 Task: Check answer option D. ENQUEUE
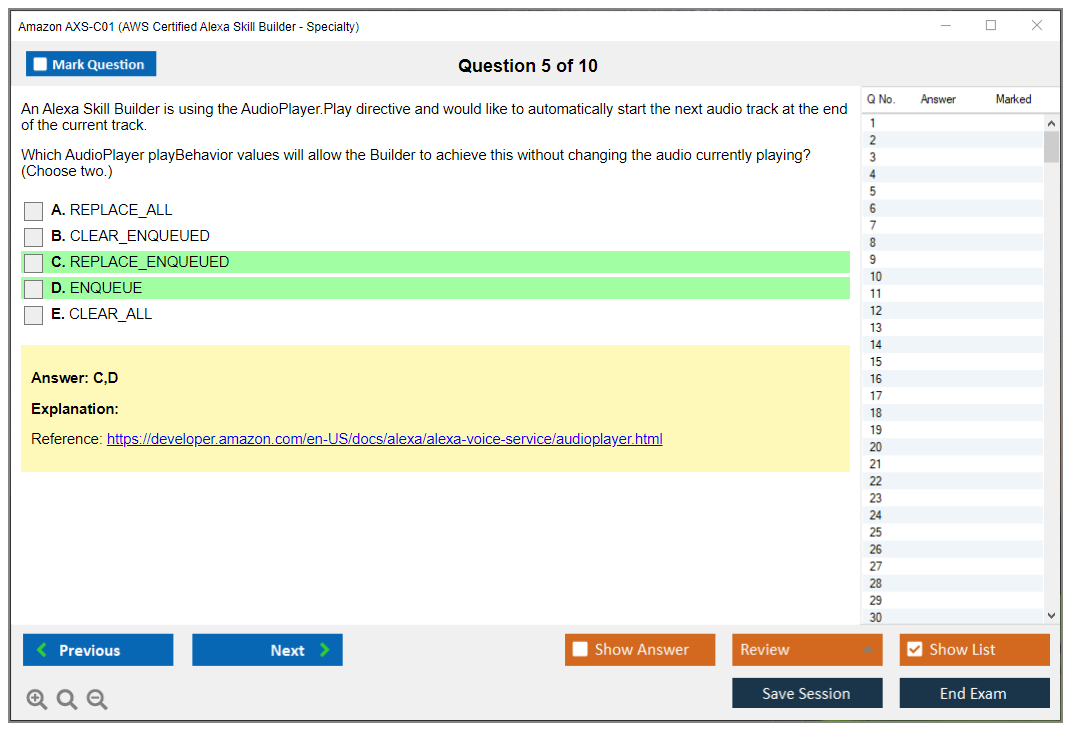pos(34,289)
